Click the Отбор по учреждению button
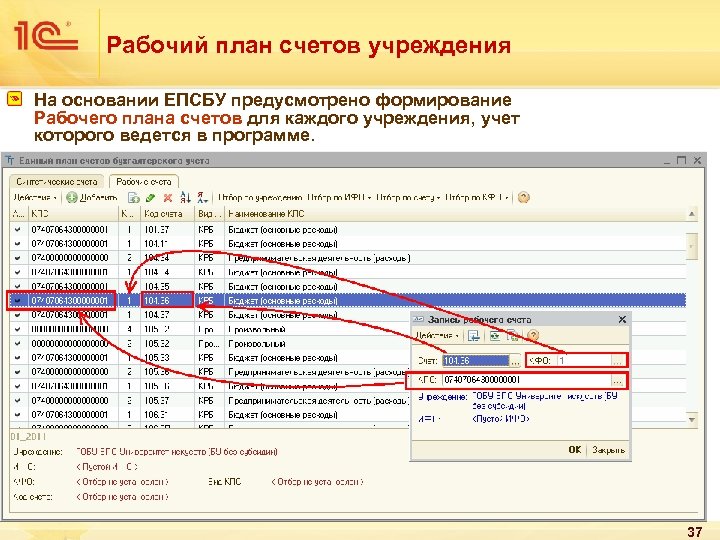Image resolution: width=720 pixels, height=540 pixels. [260, 198]
